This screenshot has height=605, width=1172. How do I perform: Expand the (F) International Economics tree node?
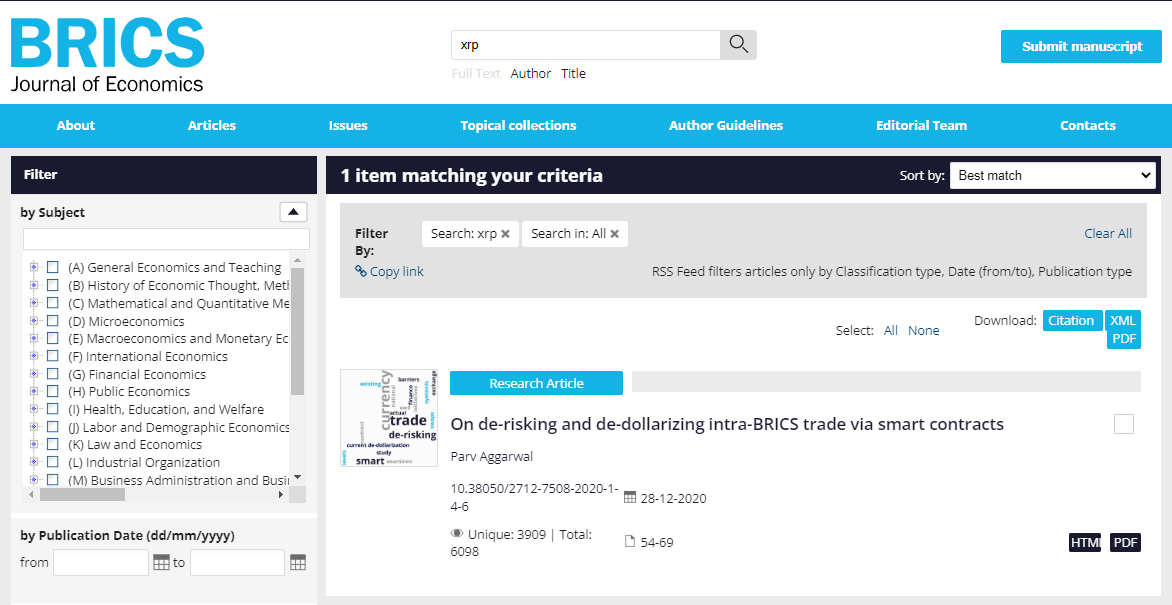pos(33,356)
